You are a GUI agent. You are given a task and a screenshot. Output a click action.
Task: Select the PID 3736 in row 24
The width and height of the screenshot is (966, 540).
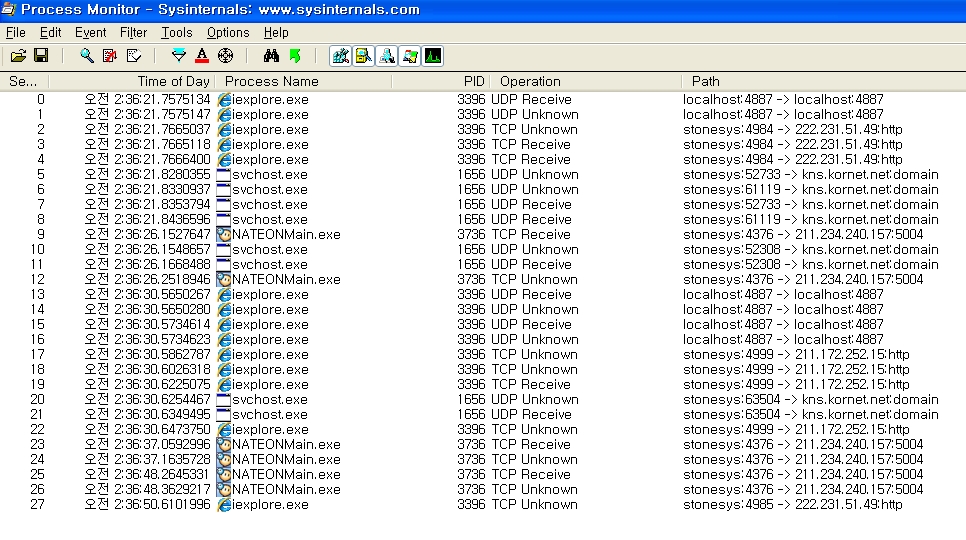(x=471, y=460)
